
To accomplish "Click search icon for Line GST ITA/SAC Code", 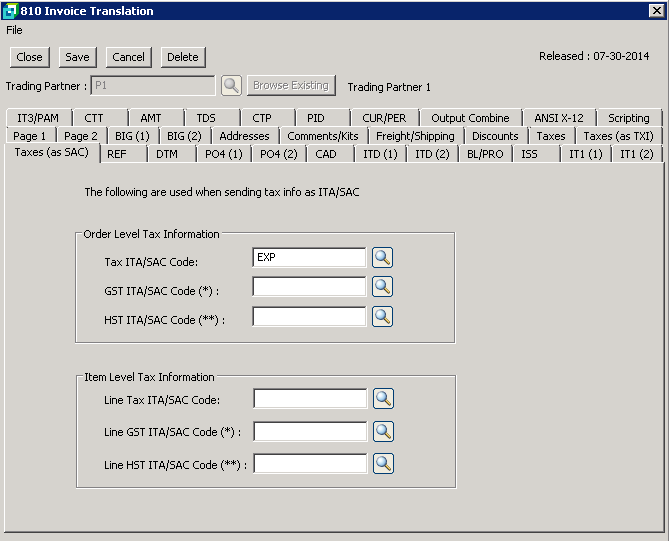I will [x=383, y=432].
